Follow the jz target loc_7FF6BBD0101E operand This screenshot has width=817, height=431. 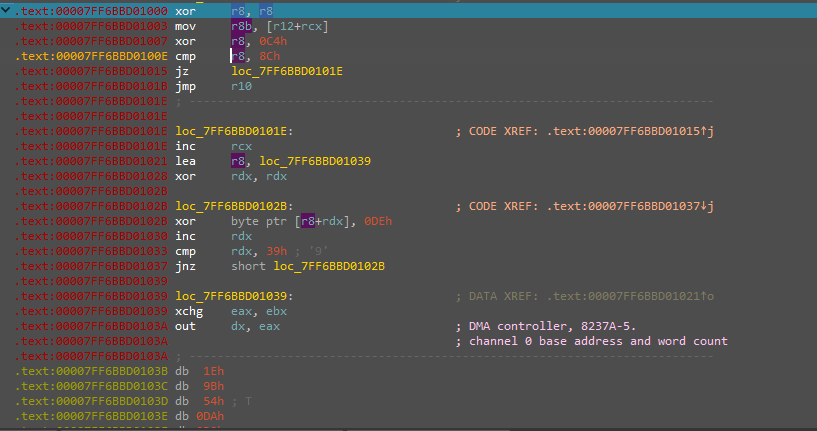[286, 71]
